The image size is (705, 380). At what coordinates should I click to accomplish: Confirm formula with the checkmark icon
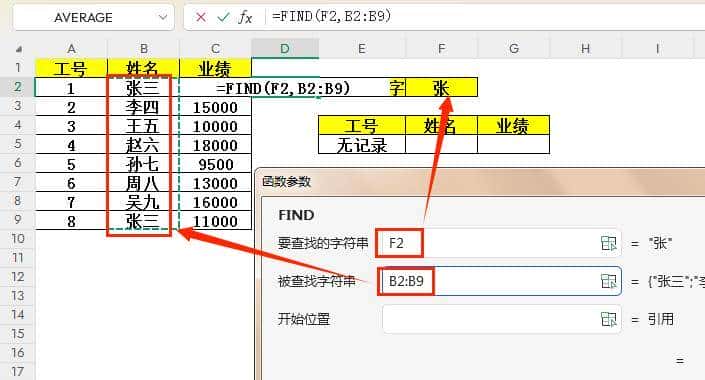click(223, 18)
